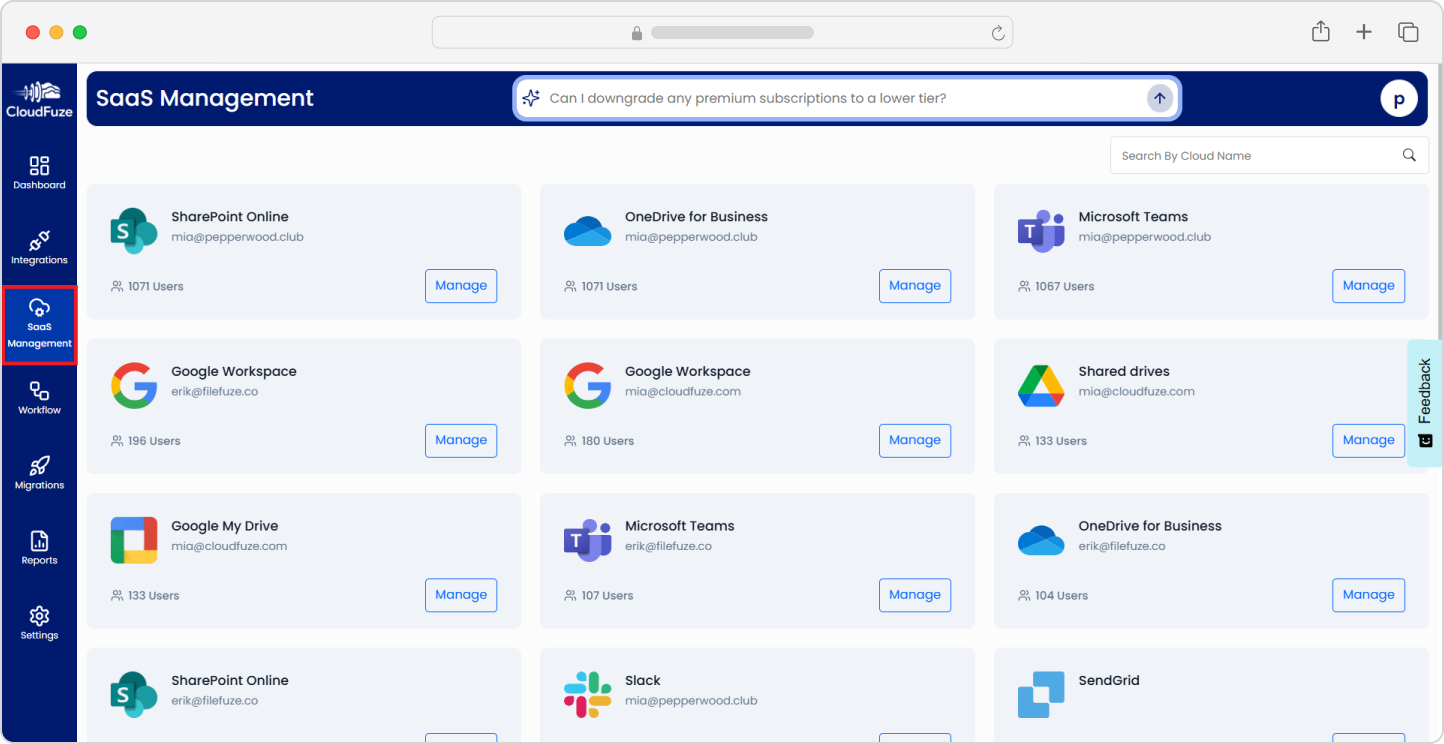
Task: Click mia@pepperwood.club under Slack
Action: (x=691, y=701)
